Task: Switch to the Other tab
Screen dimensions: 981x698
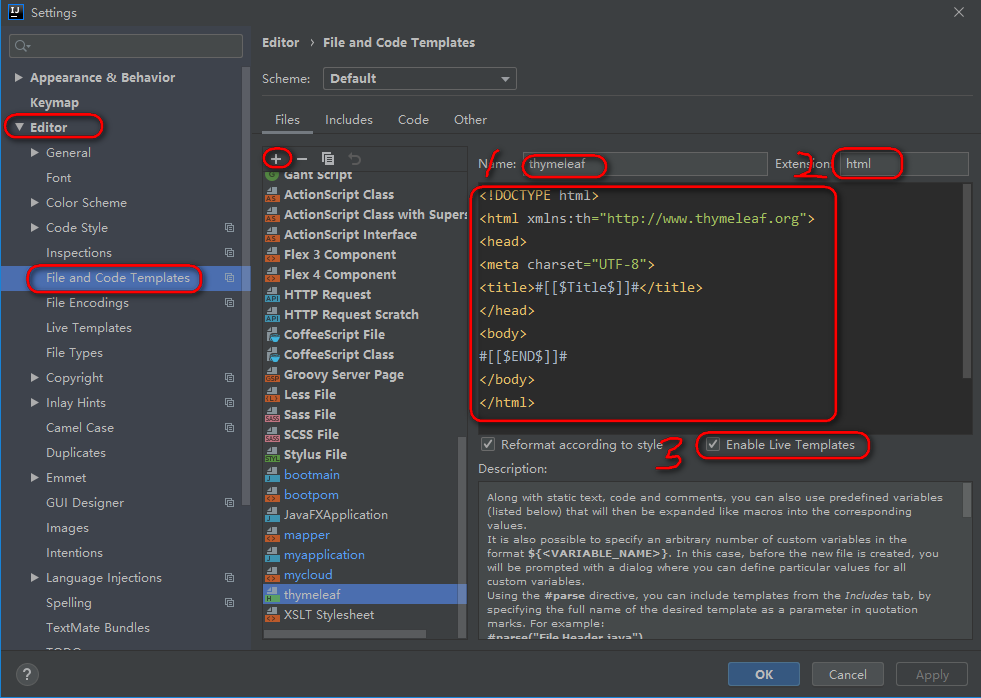Action: [x=470, y=119]
